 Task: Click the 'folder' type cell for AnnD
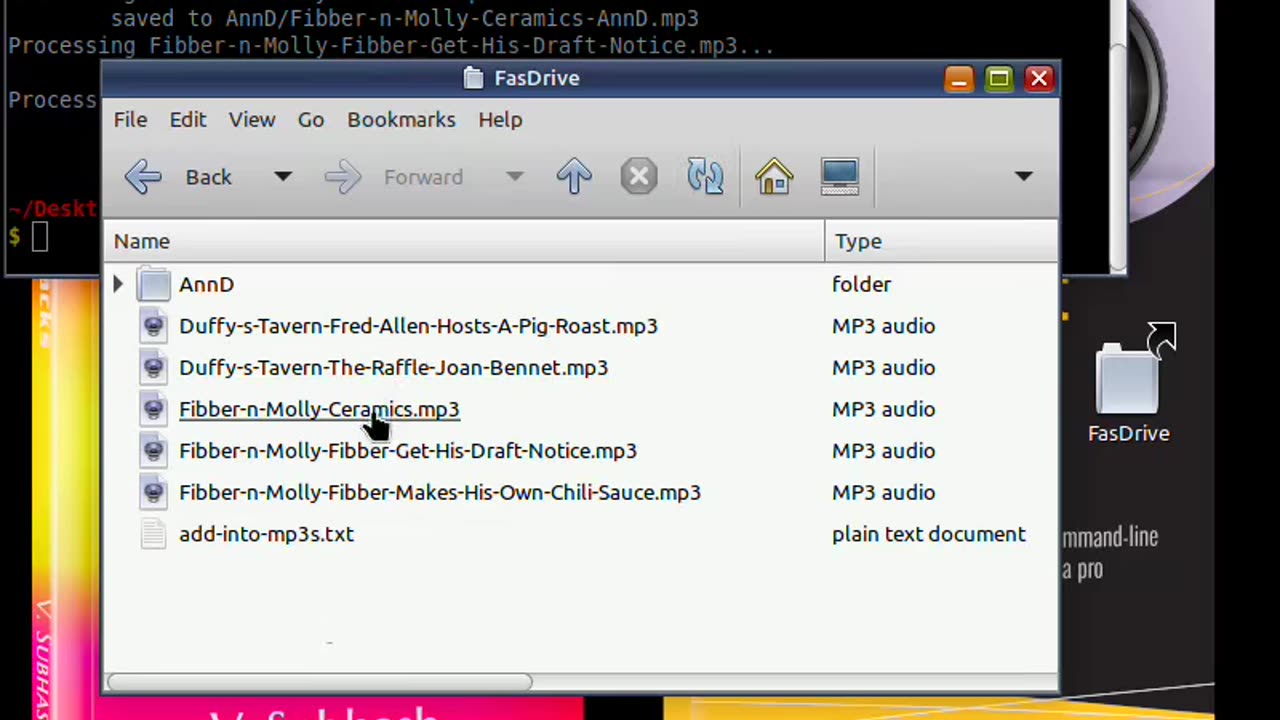click(x=861, y=285)
